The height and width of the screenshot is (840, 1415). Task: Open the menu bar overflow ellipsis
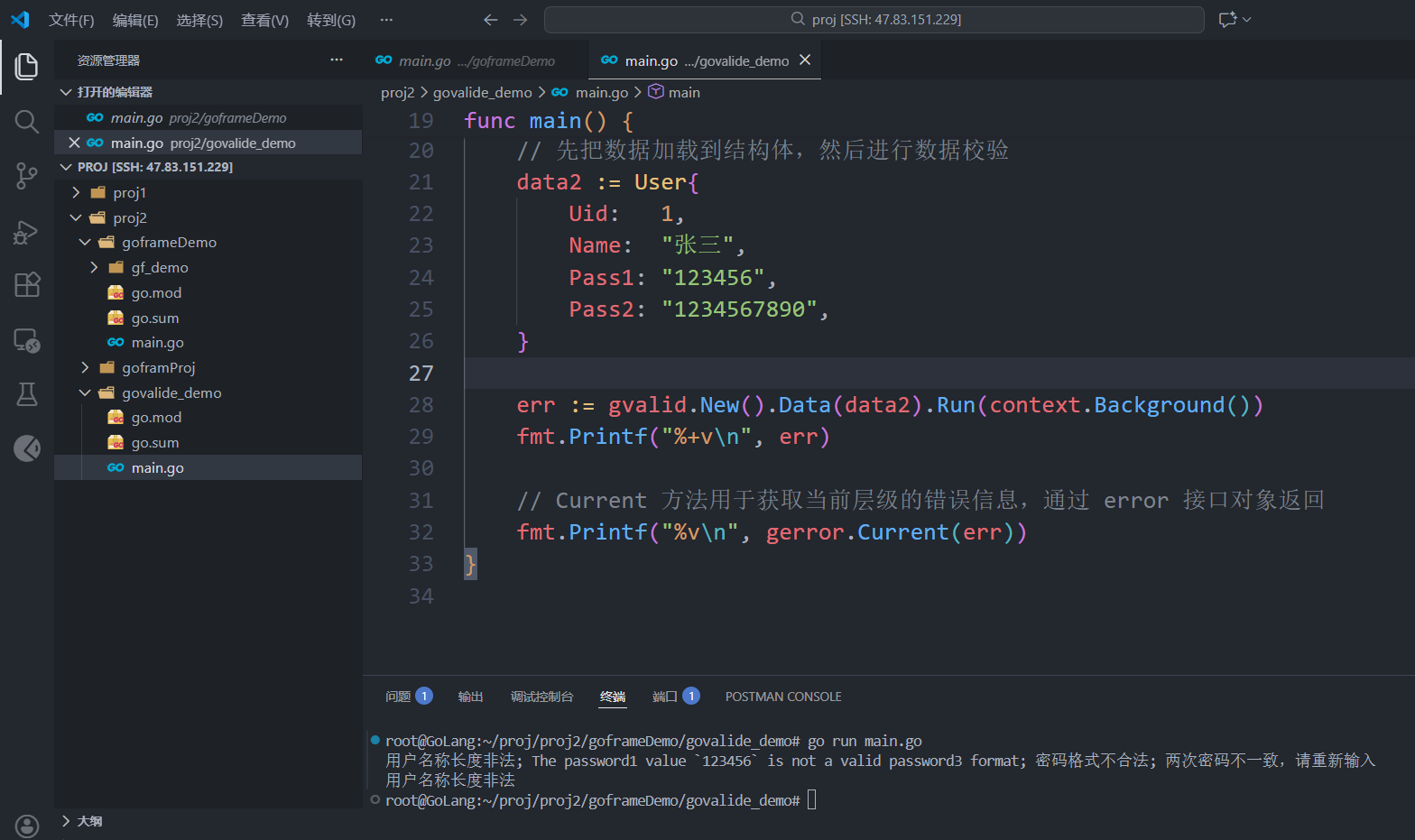click(386, 19)
